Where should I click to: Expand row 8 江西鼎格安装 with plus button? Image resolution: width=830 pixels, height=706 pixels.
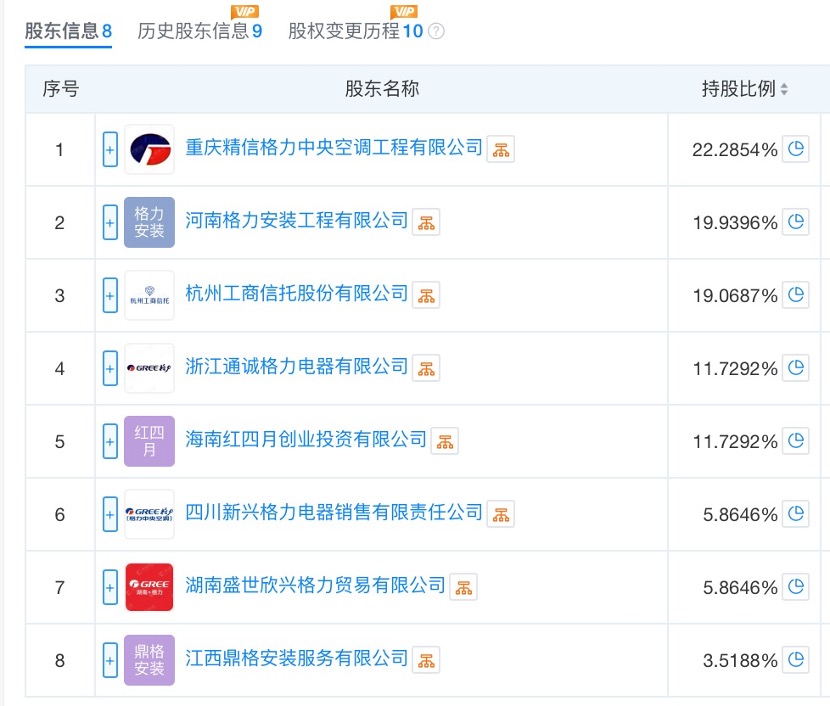(110, 661)
